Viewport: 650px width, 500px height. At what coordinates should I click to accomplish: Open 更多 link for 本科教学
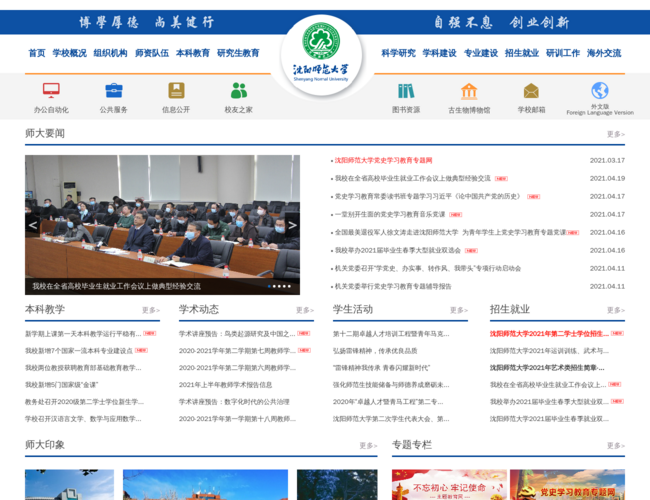click(x=151, y=310)
